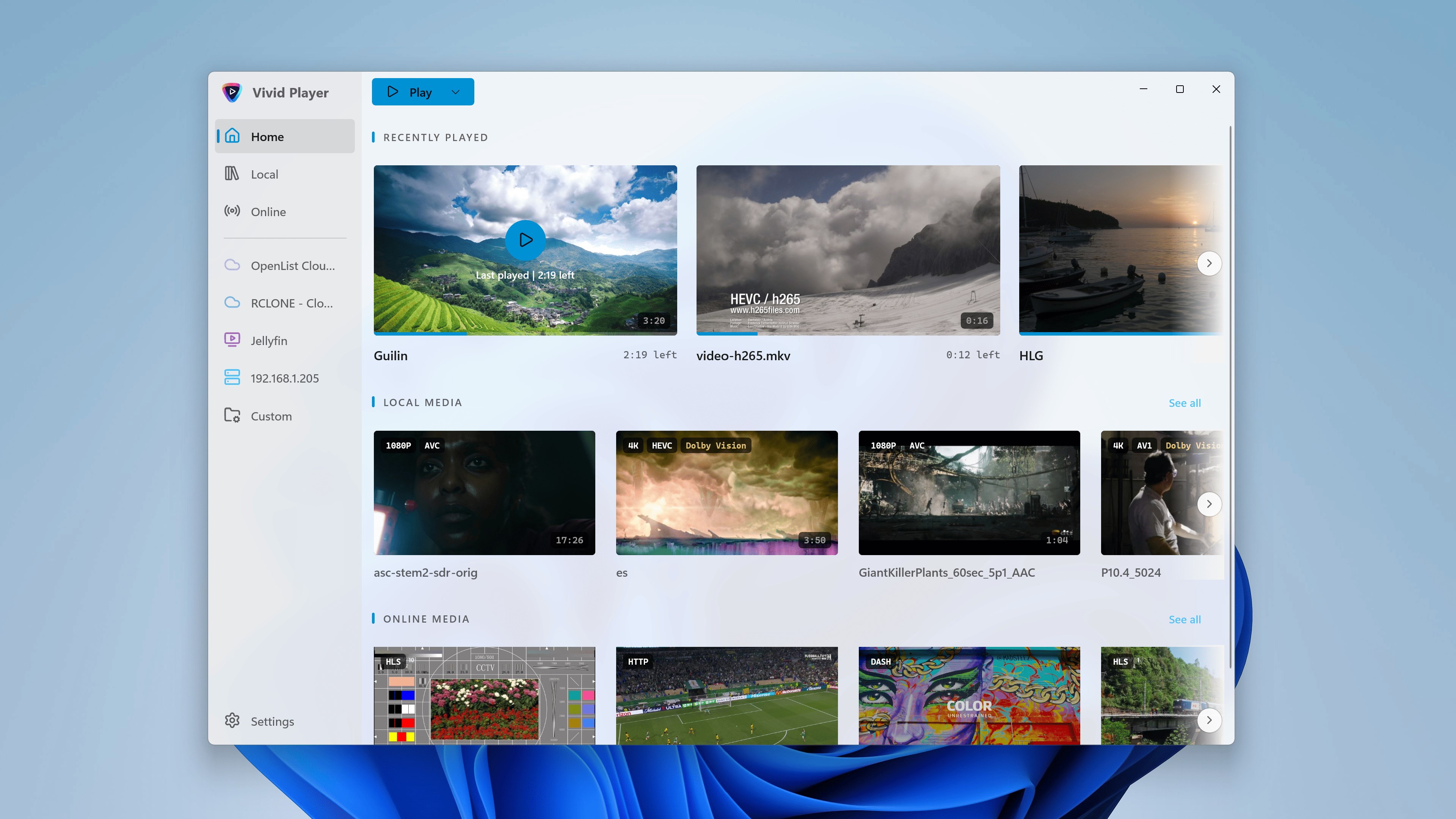The width and height of the screenshot is (1456, 819).
Task: Click the video-h265.mkv title
Action: coord(743,356)
